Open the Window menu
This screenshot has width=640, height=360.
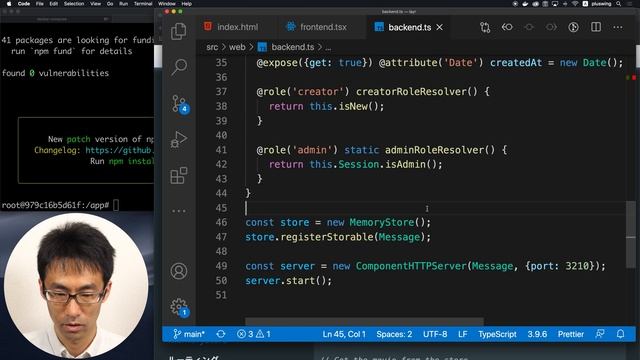click(167, 4)
